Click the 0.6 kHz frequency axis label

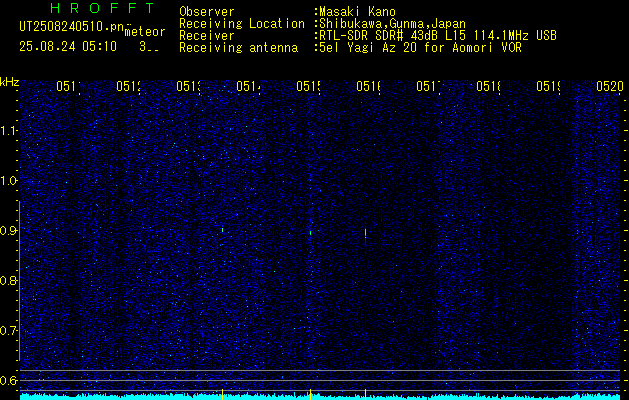9,380
